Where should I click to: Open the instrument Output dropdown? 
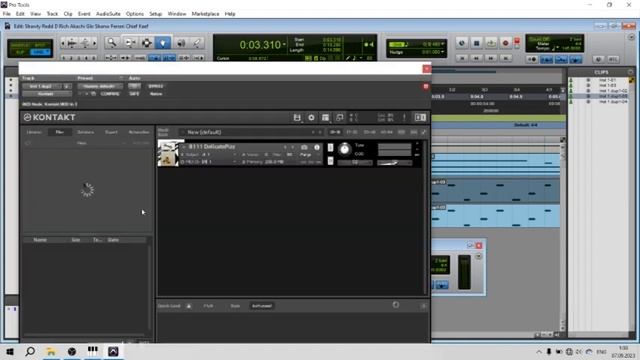point(209,155)
